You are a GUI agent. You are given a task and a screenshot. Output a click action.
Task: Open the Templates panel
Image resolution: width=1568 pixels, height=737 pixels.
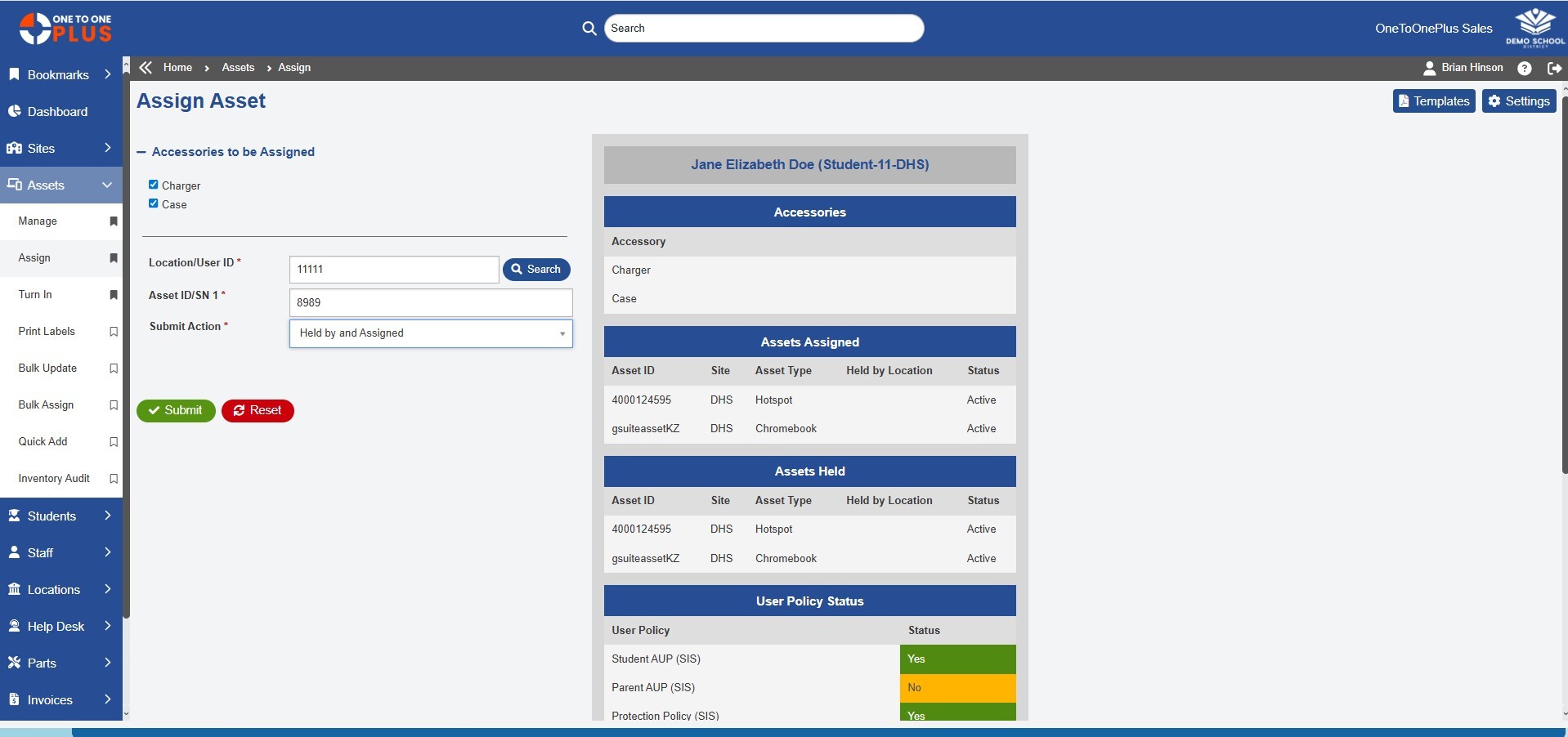coord(1433,100)
